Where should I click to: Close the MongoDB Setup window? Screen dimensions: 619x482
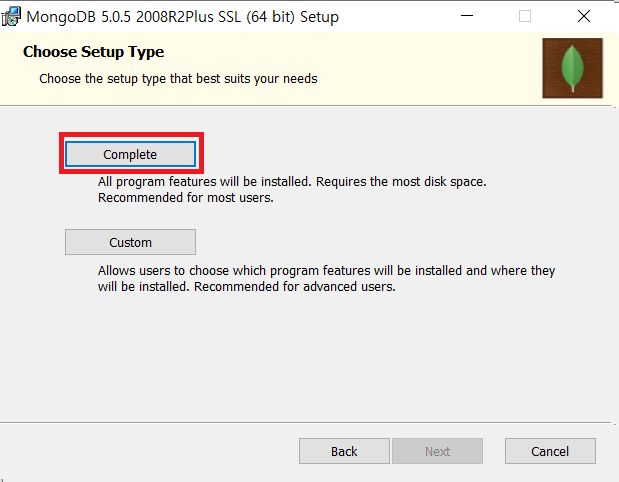tap(584, 16)
